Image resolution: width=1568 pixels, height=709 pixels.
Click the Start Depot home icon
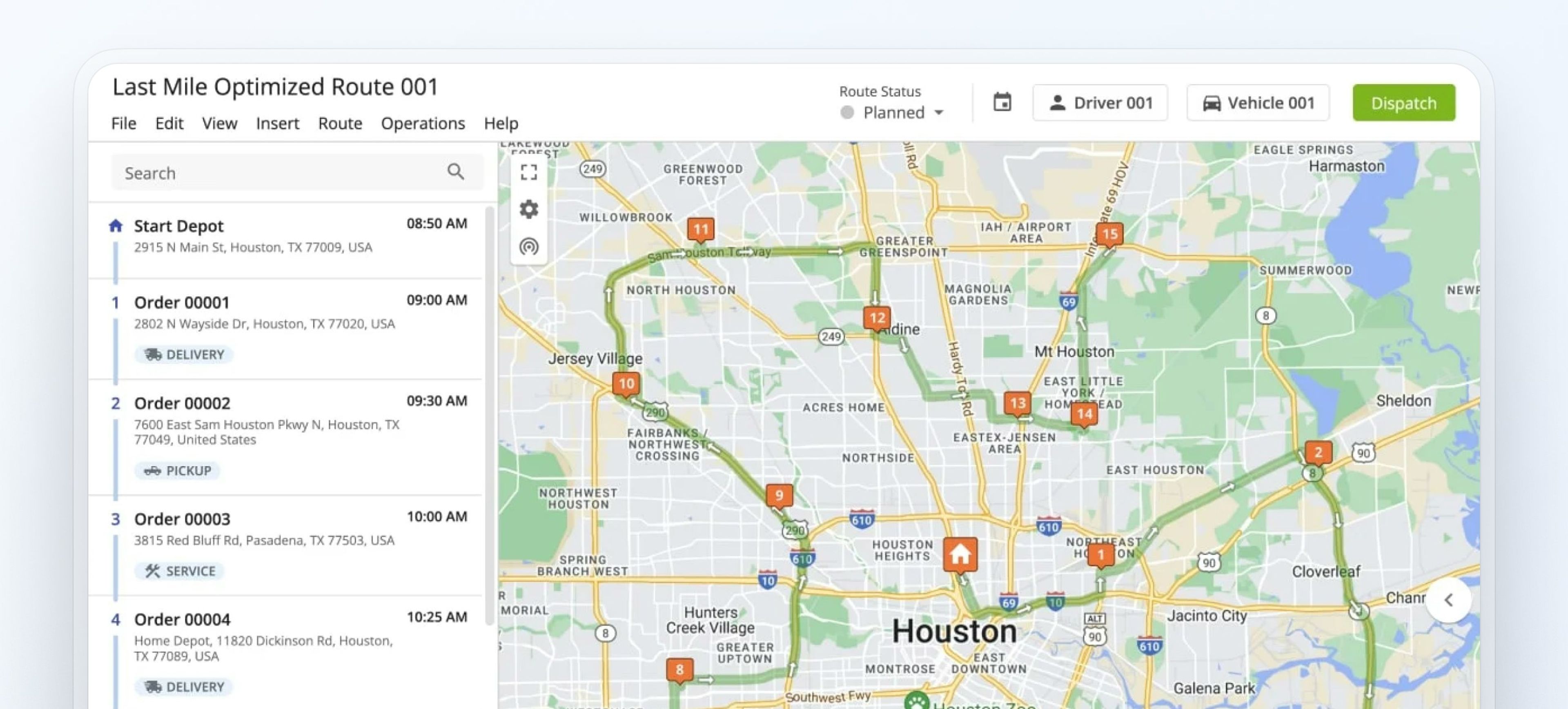click(x=116, y=226)
